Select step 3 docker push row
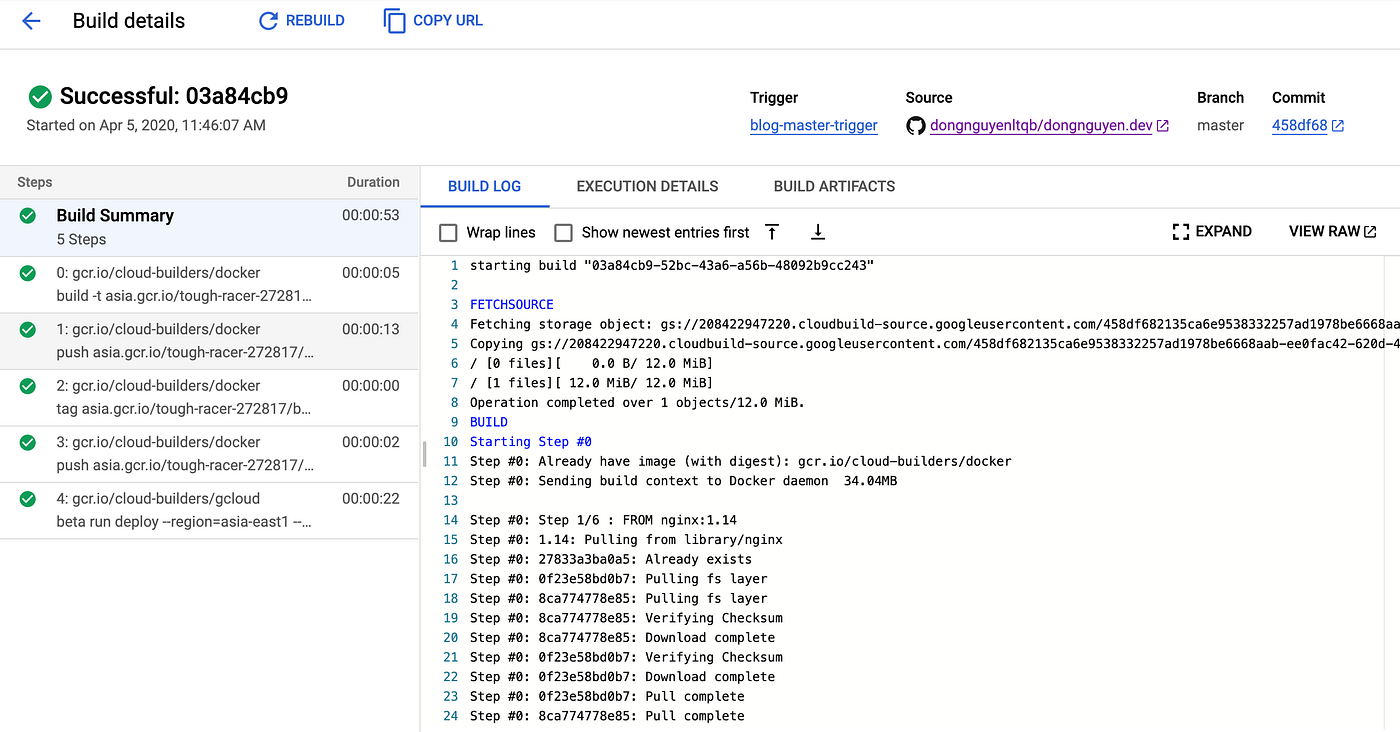The width and height of the screenshot is (1400, 732). coord(209,454)
